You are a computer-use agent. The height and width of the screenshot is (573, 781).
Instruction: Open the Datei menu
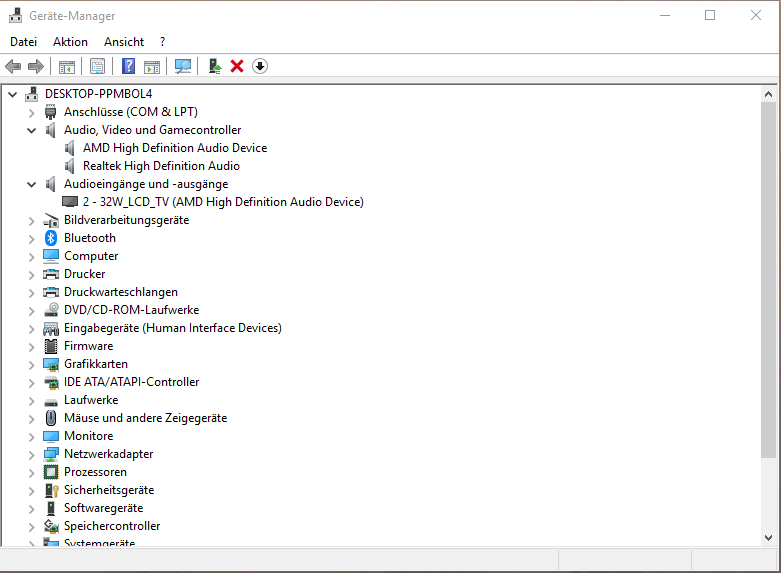point(23,42)
